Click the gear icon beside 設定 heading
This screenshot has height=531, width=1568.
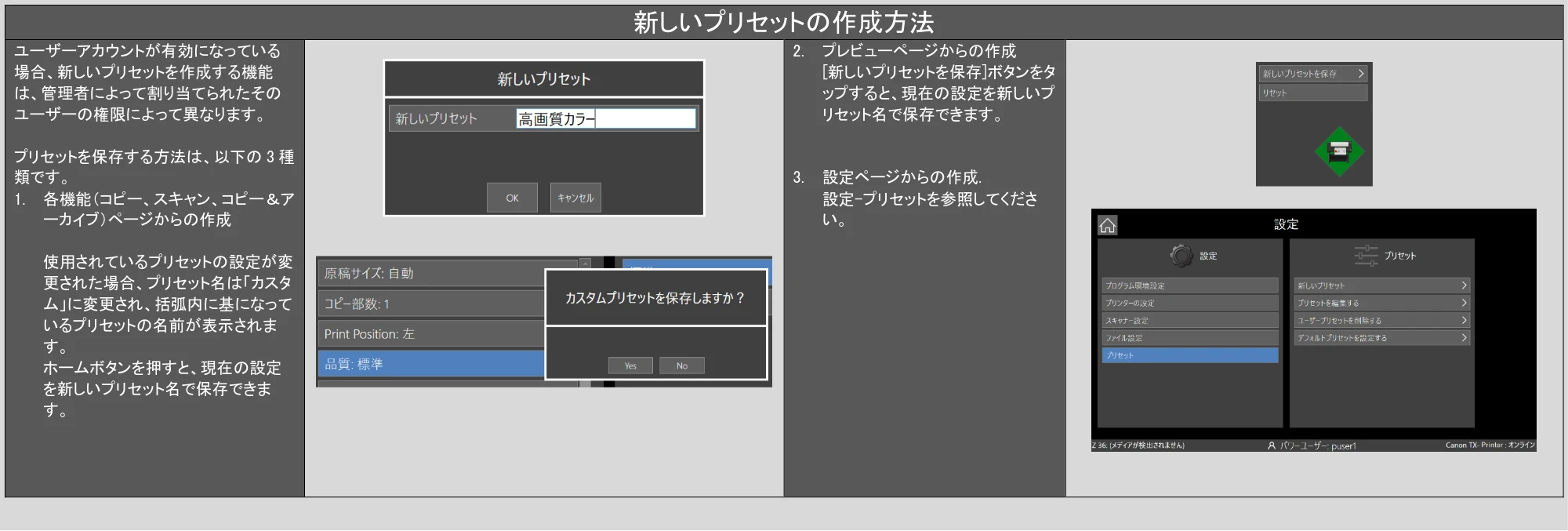pyautogui.click(x=1181, y=256)
